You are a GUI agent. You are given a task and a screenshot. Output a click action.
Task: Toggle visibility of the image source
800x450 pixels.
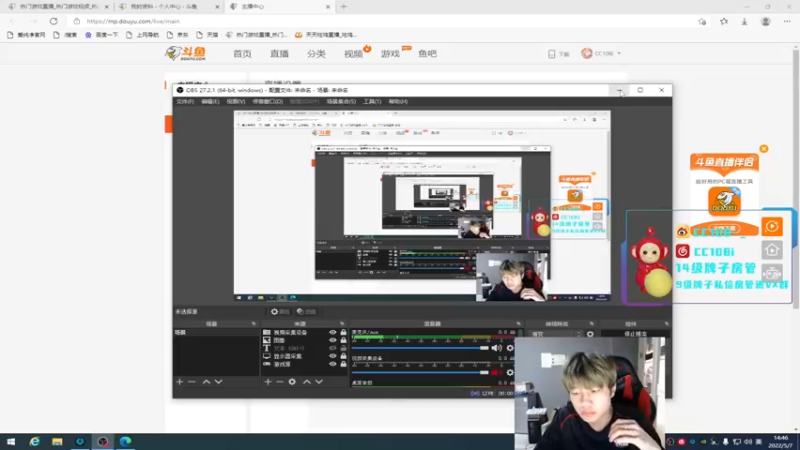click(333, 340)
